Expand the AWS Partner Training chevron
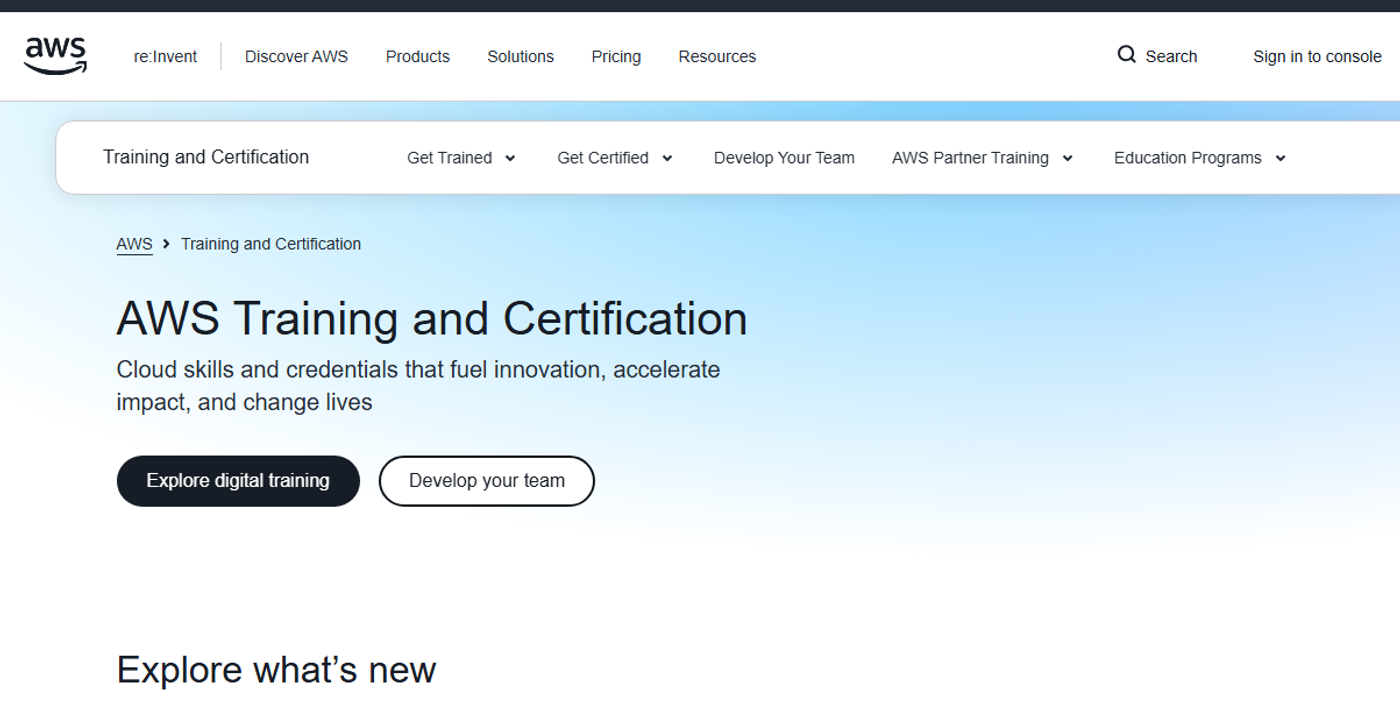The width and height of the screenshot is (1400, 727). 1067,158
